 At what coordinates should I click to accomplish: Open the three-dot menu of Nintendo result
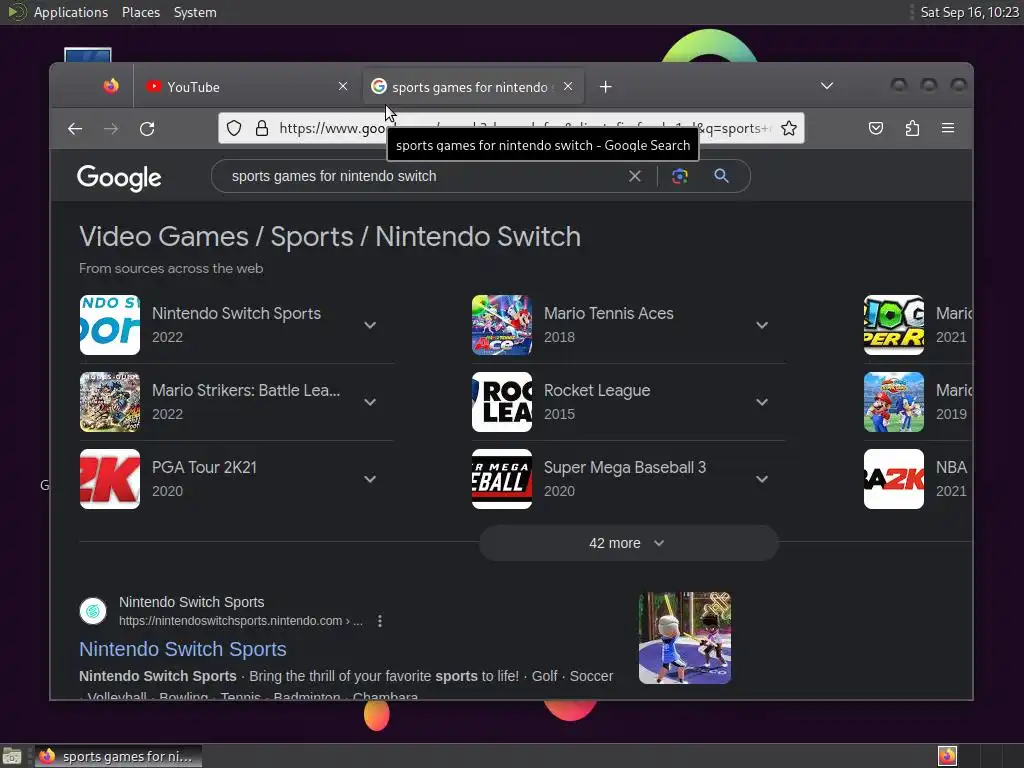click(x=380, y=621)
